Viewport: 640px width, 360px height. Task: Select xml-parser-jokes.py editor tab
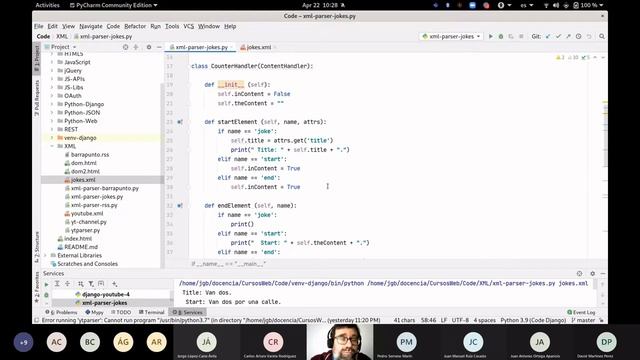(201, 47)
